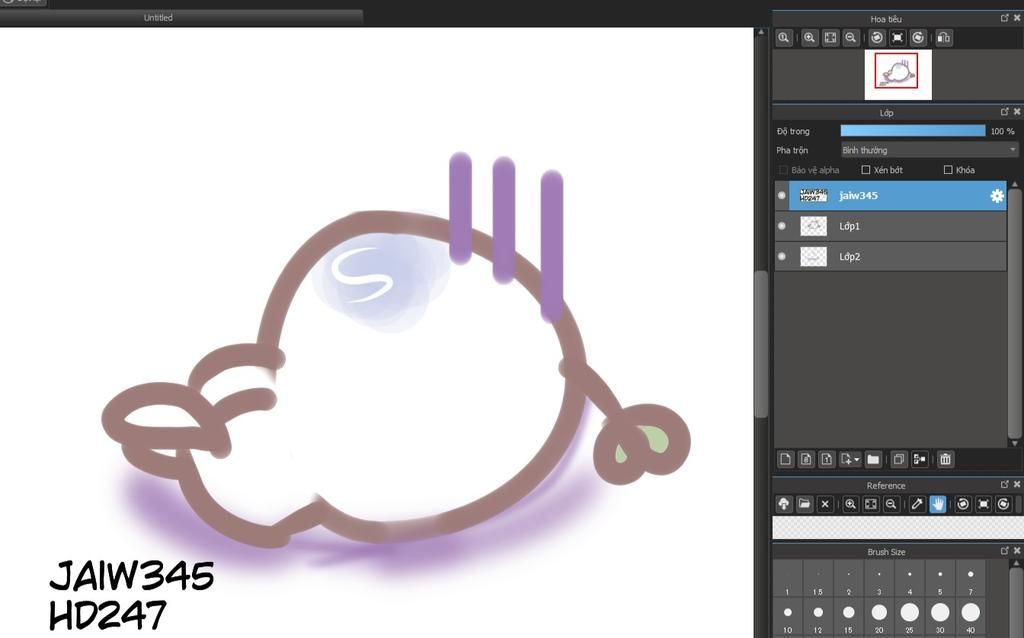Duplicate the selected layer

click(899, 459)
